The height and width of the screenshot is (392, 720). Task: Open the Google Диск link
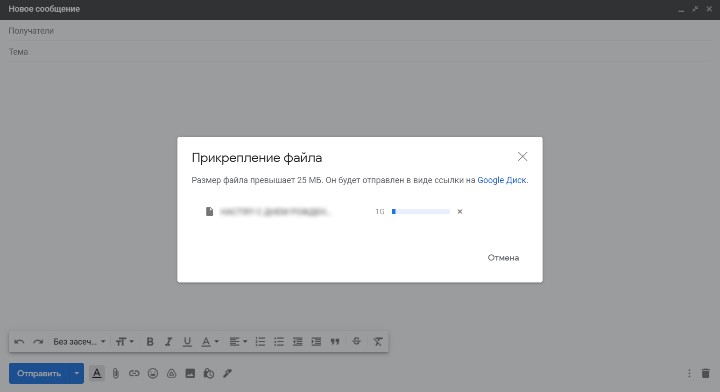point(502,180)
